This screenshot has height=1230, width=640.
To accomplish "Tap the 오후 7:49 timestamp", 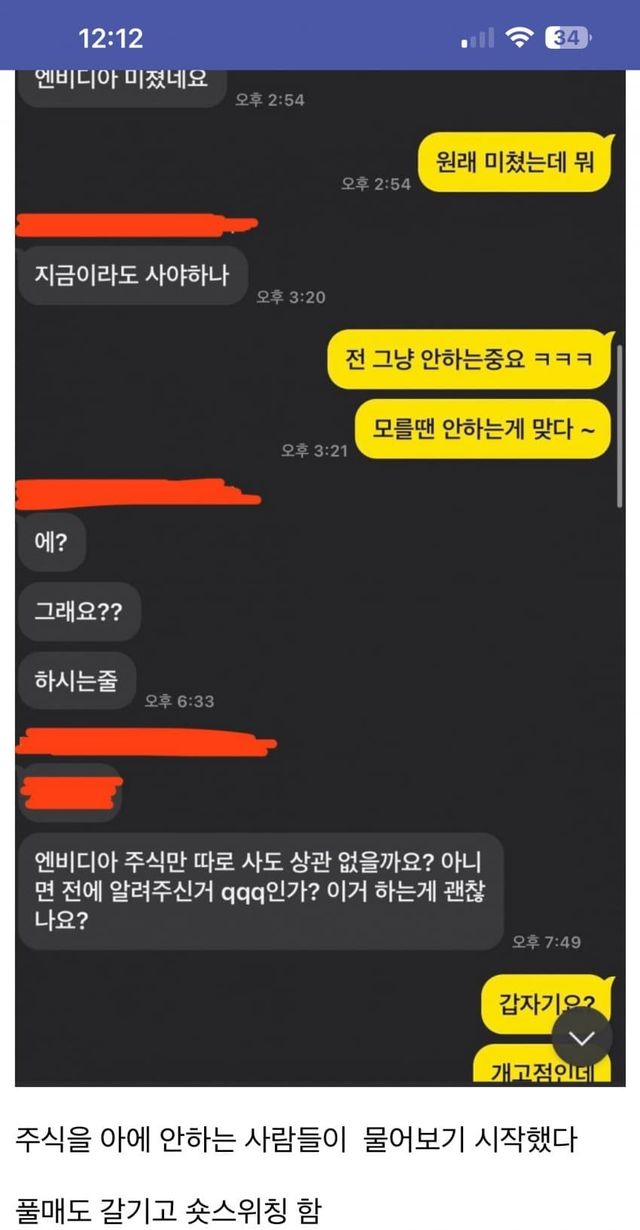I will 546,942.
